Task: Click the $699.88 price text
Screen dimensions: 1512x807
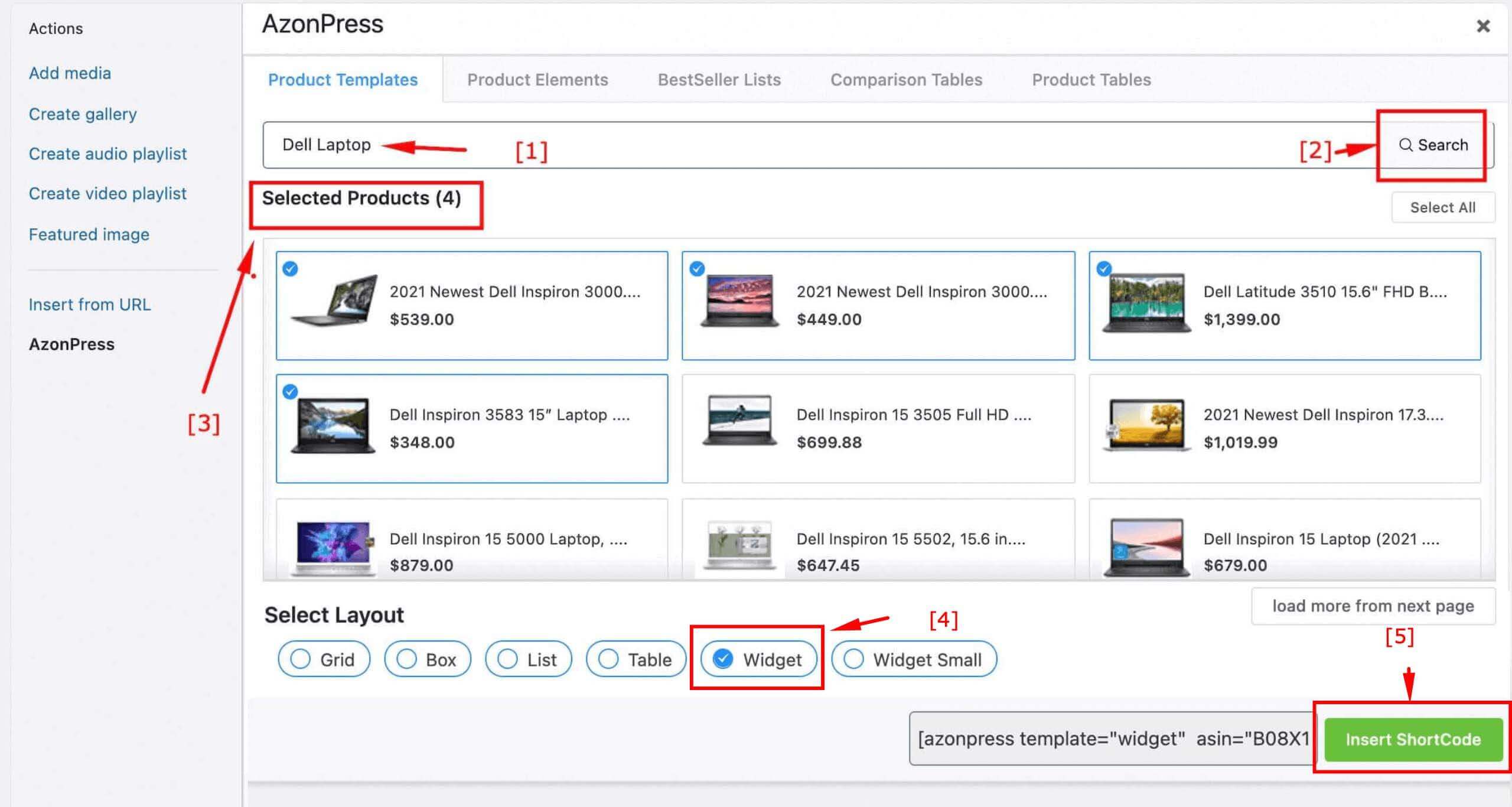Action: (829, 442)
